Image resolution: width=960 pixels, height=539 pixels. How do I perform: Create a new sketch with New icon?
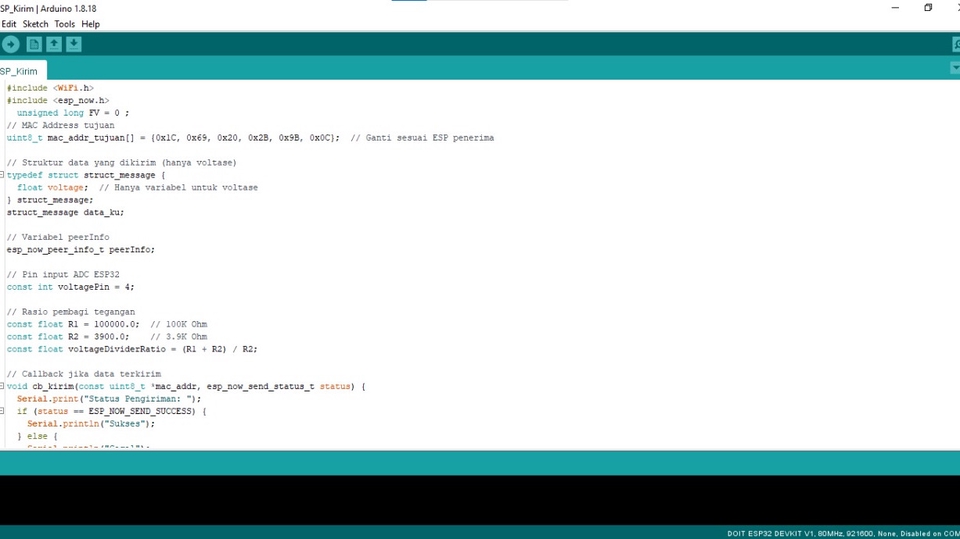click(x=34, y=44)
